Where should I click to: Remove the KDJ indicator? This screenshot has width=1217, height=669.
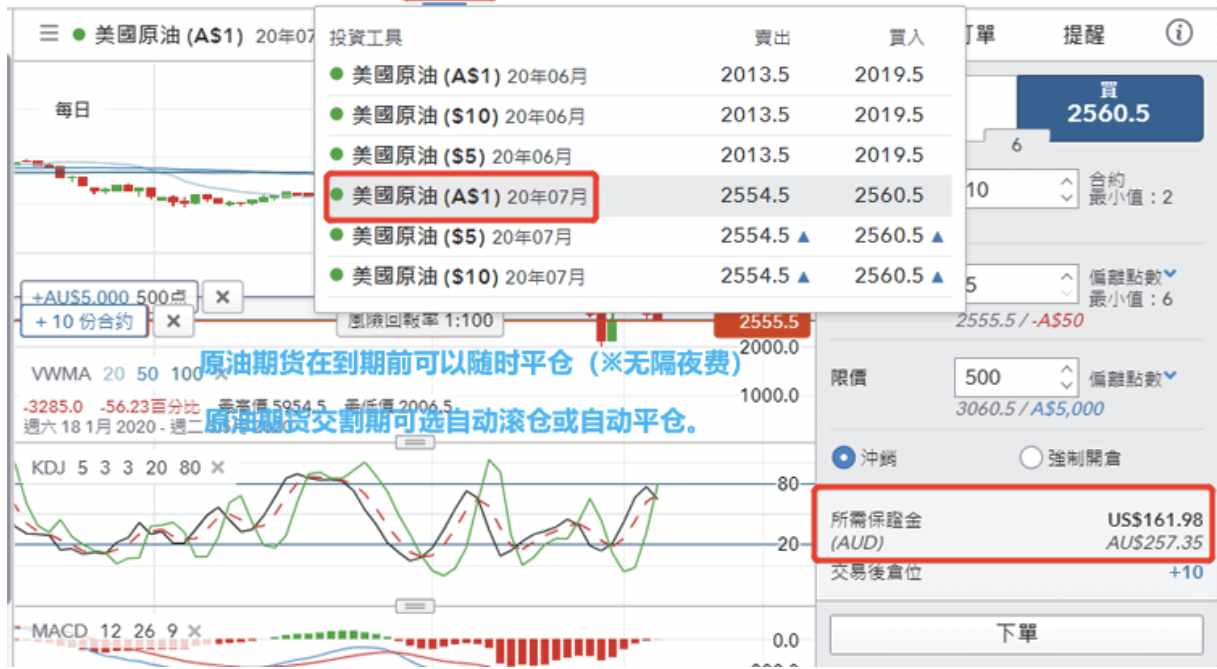pyautogui.click(x=218, y=467)
